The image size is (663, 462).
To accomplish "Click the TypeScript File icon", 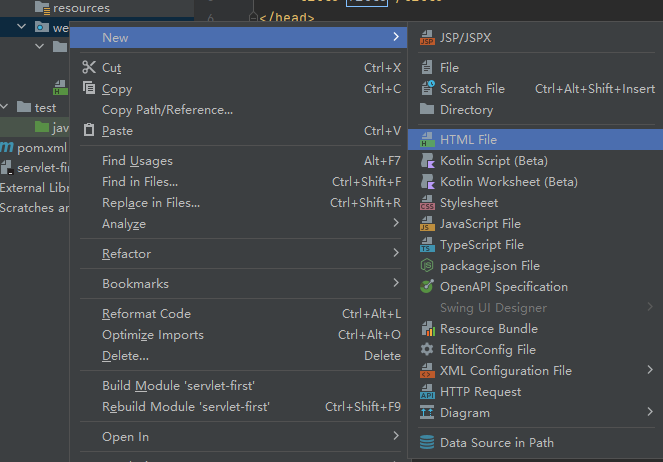I will coord(427,245).
